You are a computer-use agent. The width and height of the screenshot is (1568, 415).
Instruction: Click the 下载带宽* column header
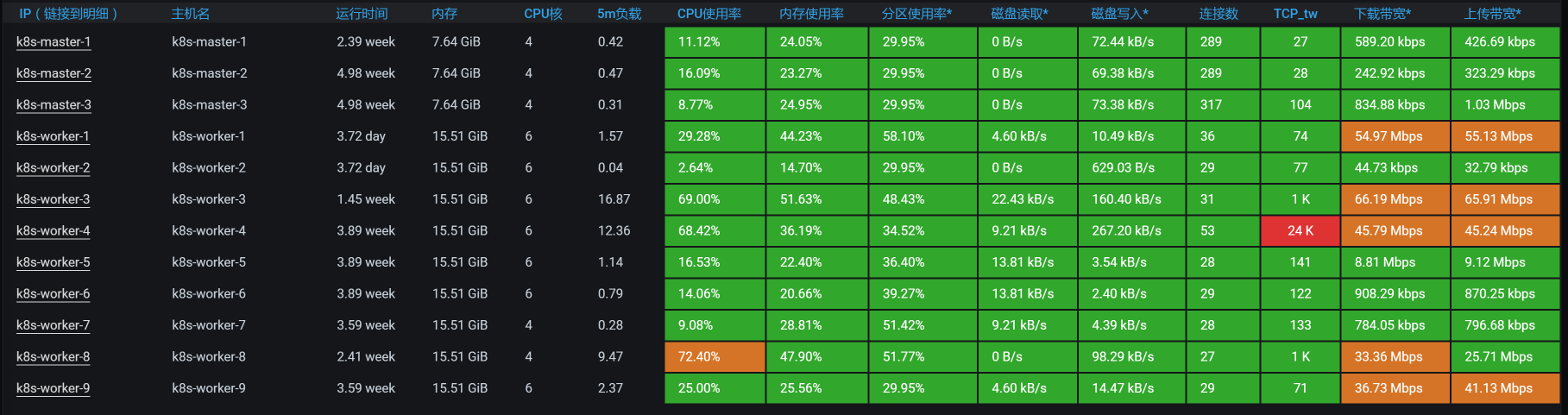click(x=1382, y=14)
